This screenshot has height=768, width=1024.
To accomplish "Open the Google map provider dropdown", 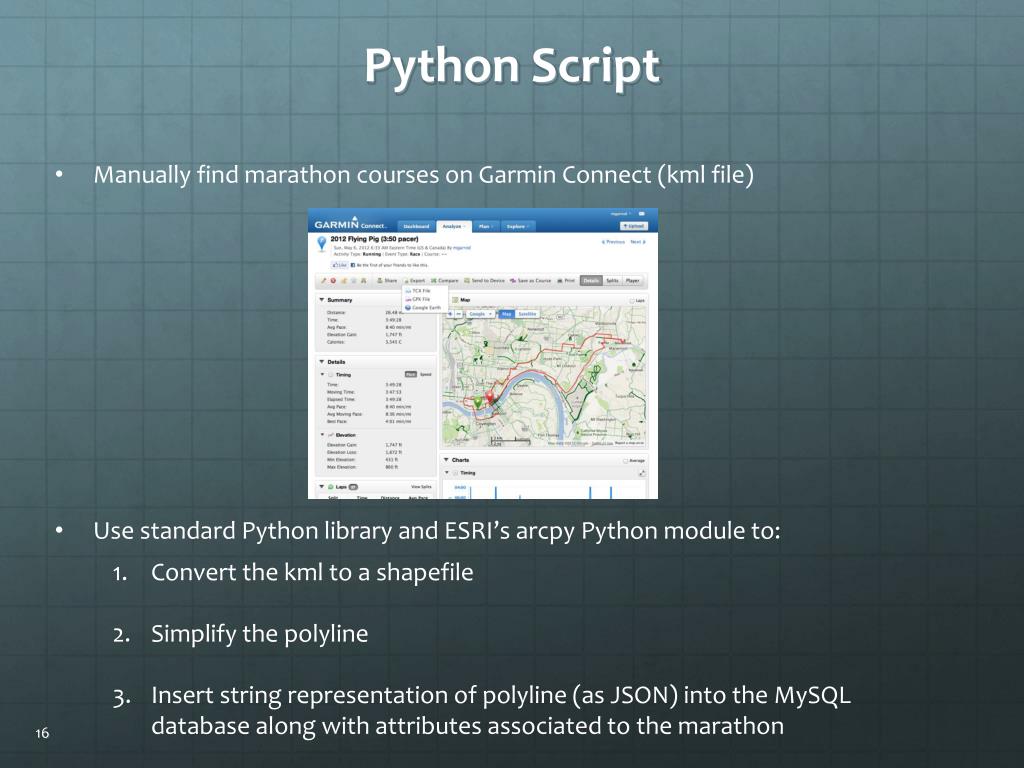I will 480,314.
